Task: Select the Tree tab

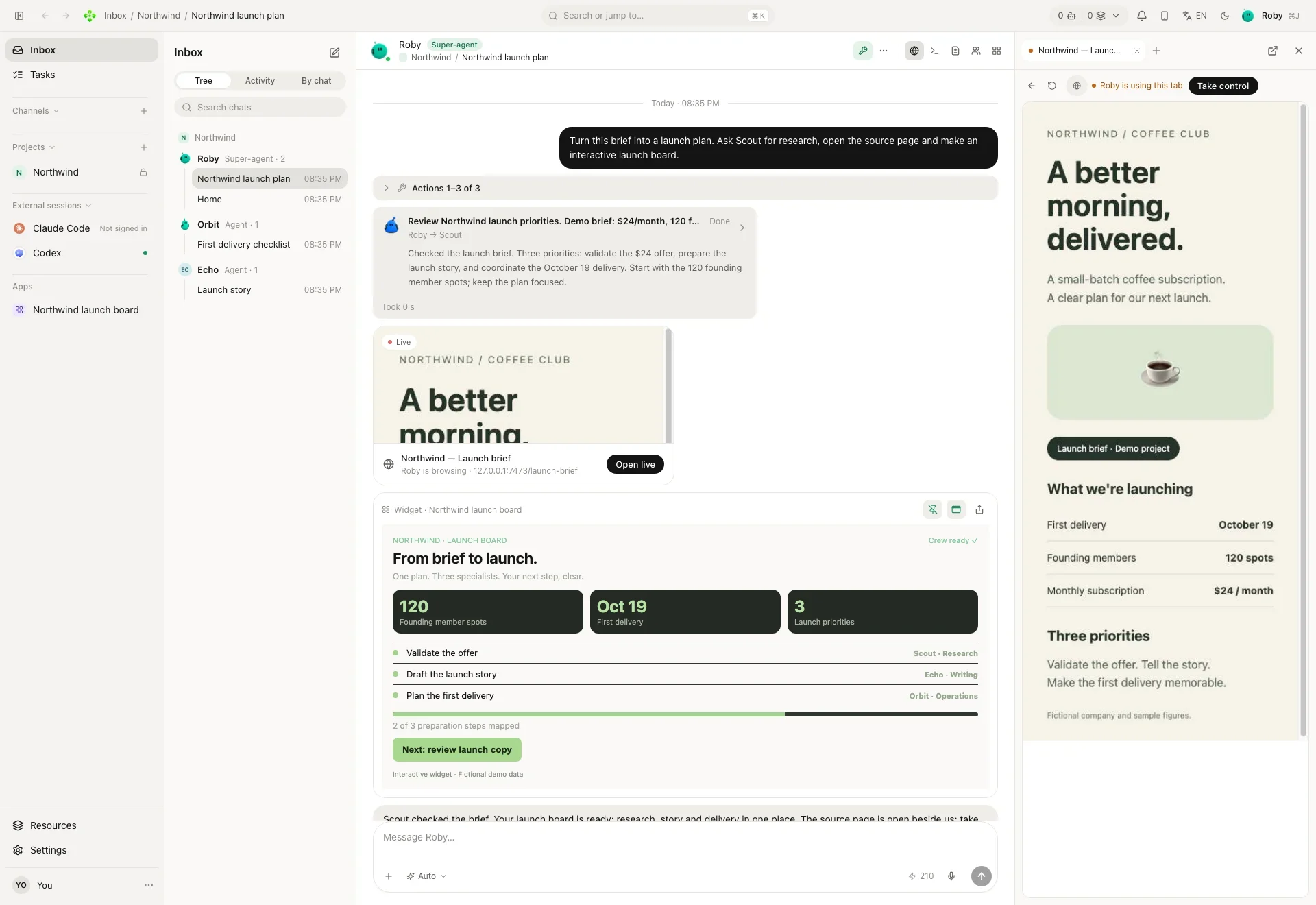Action: (204, 81)
